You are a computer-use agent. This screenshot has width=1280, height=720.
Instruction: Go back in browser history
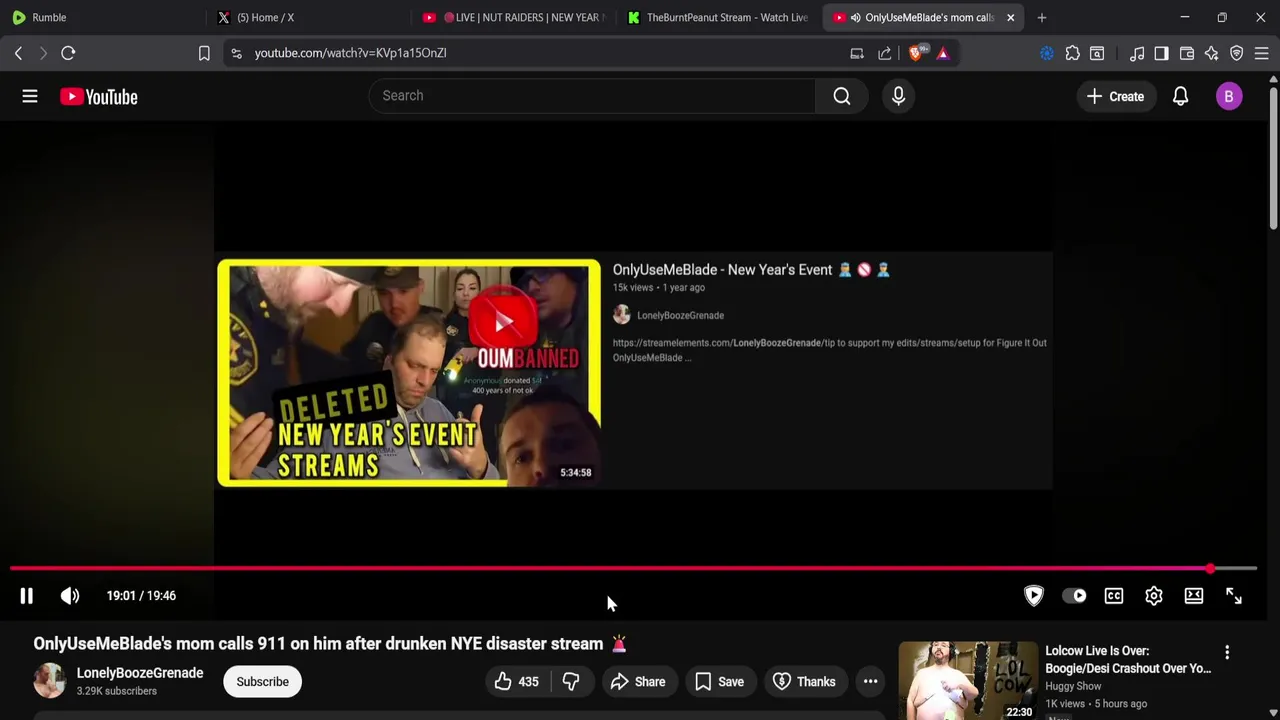pos(18,53)
